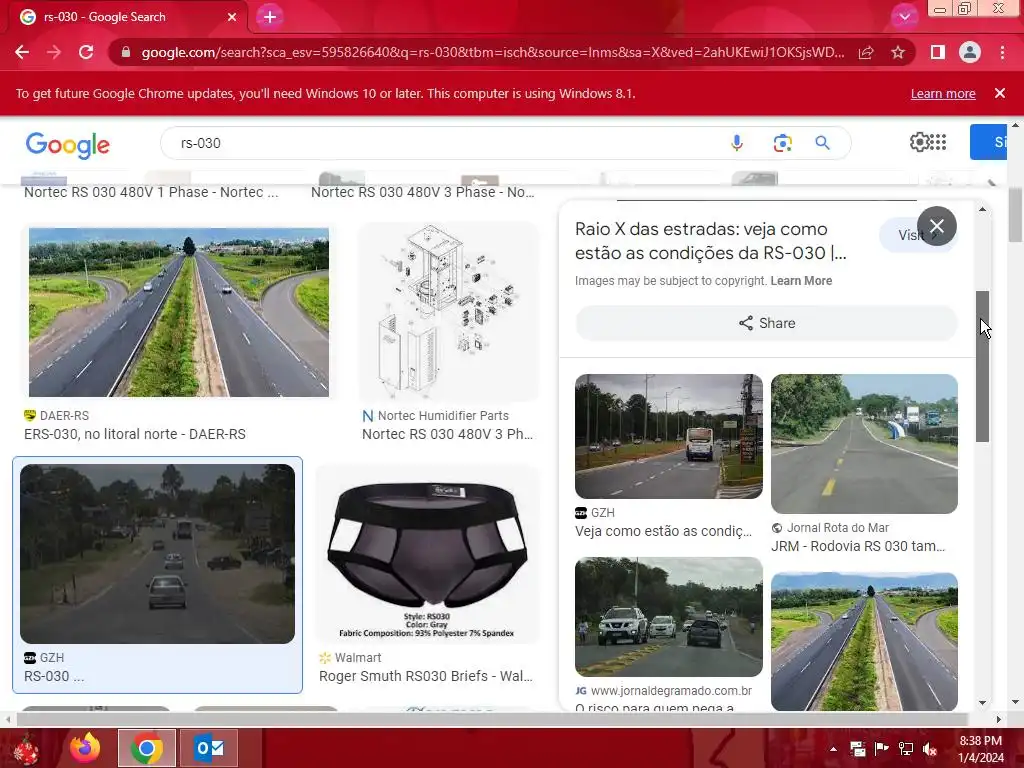
Task: Go back to the previous page
Action: pyautogui.click(x=22, y=52)
